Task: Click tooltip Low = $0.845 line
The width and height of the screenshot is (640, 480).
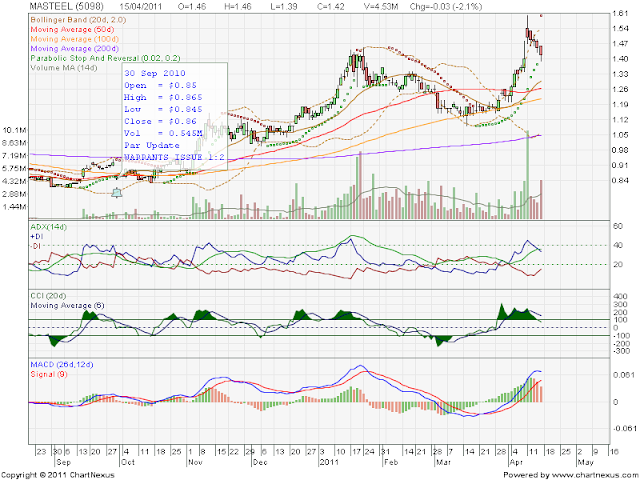Action: 163,109
